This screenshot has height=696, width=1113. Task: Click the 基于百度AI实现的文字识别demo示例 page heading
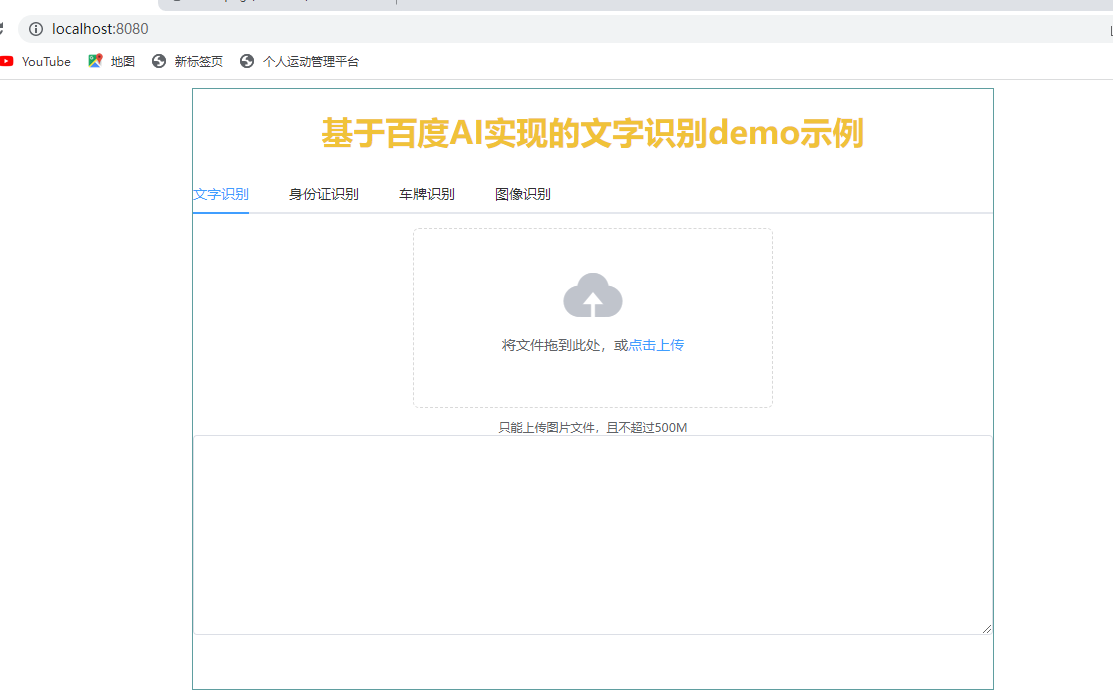[592, 133]
